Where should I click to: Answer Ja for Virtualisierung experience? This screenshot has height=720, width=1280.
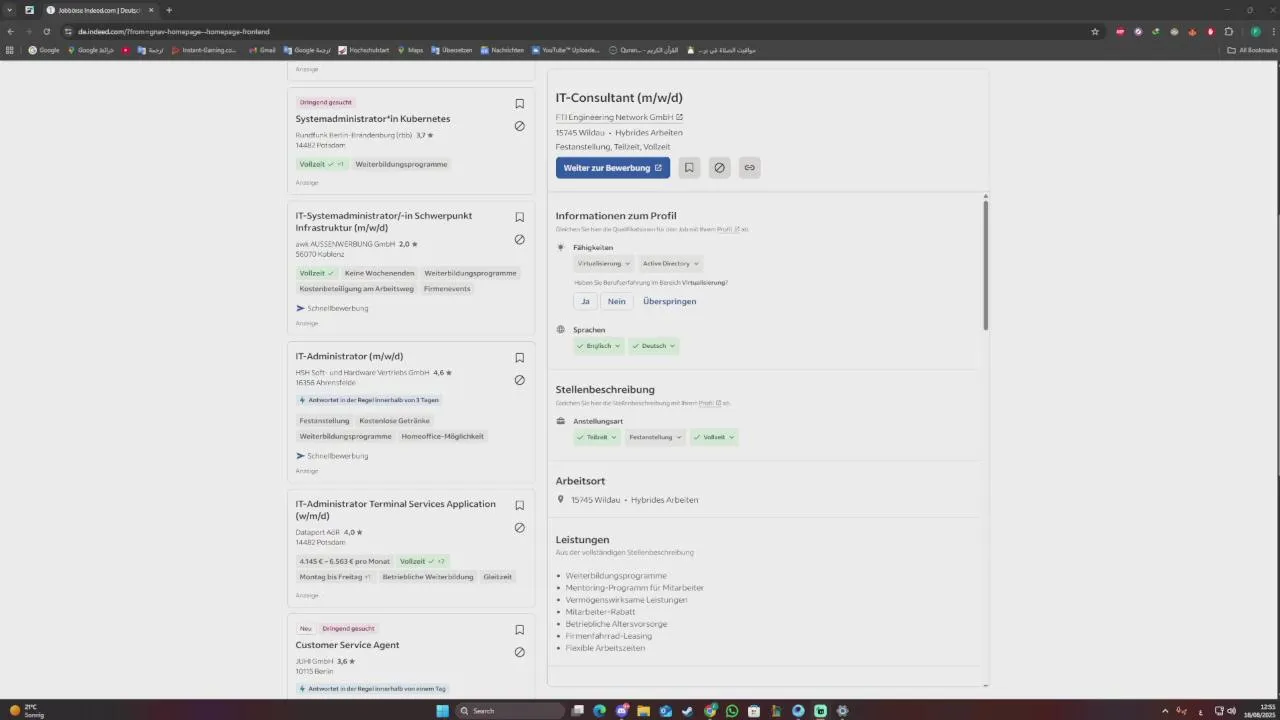click(586, 301)
